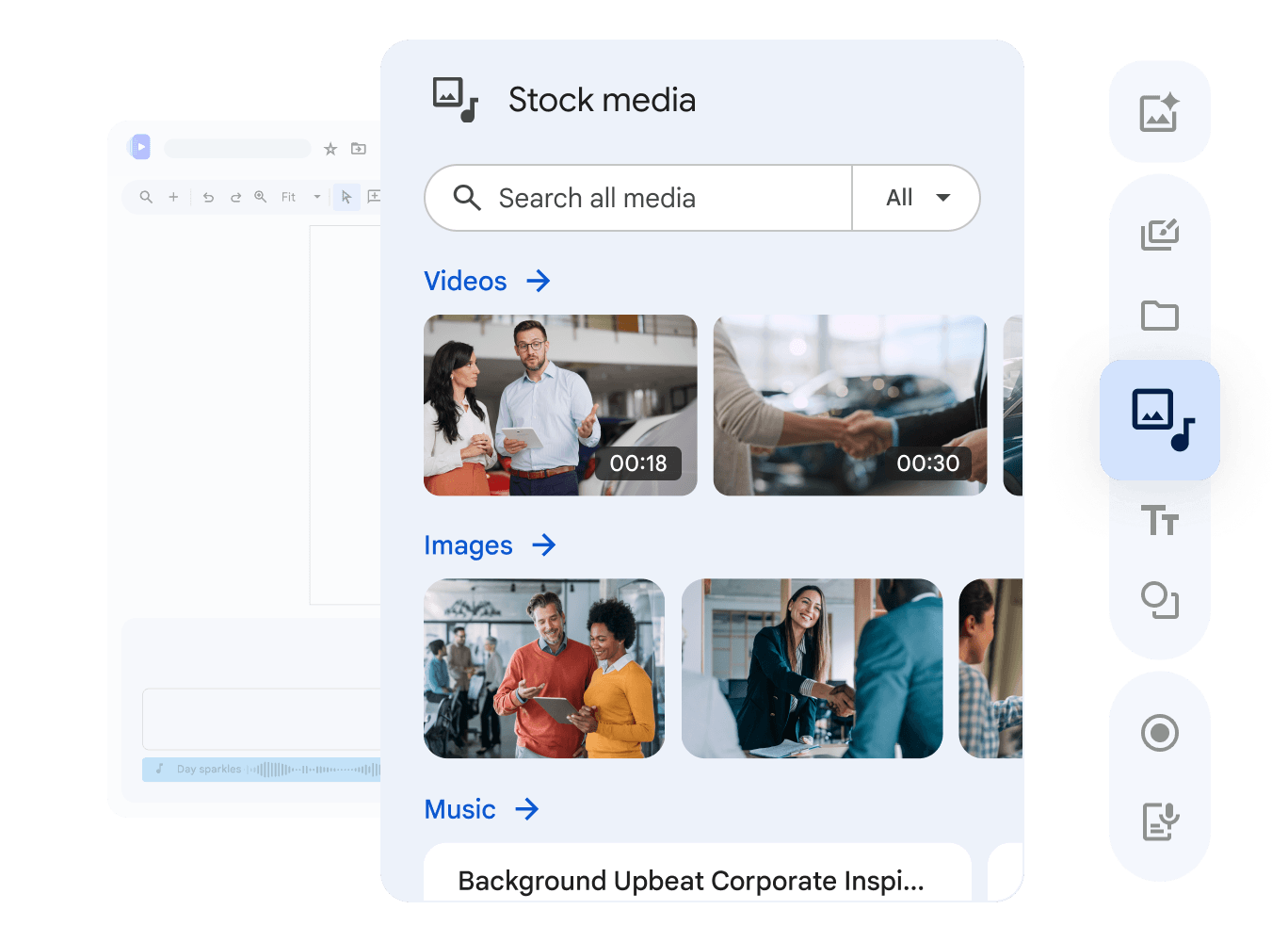The image size is (1288, 942).
Task: Select the Day sparkles audio track
Action: click(x=262, y=770)
